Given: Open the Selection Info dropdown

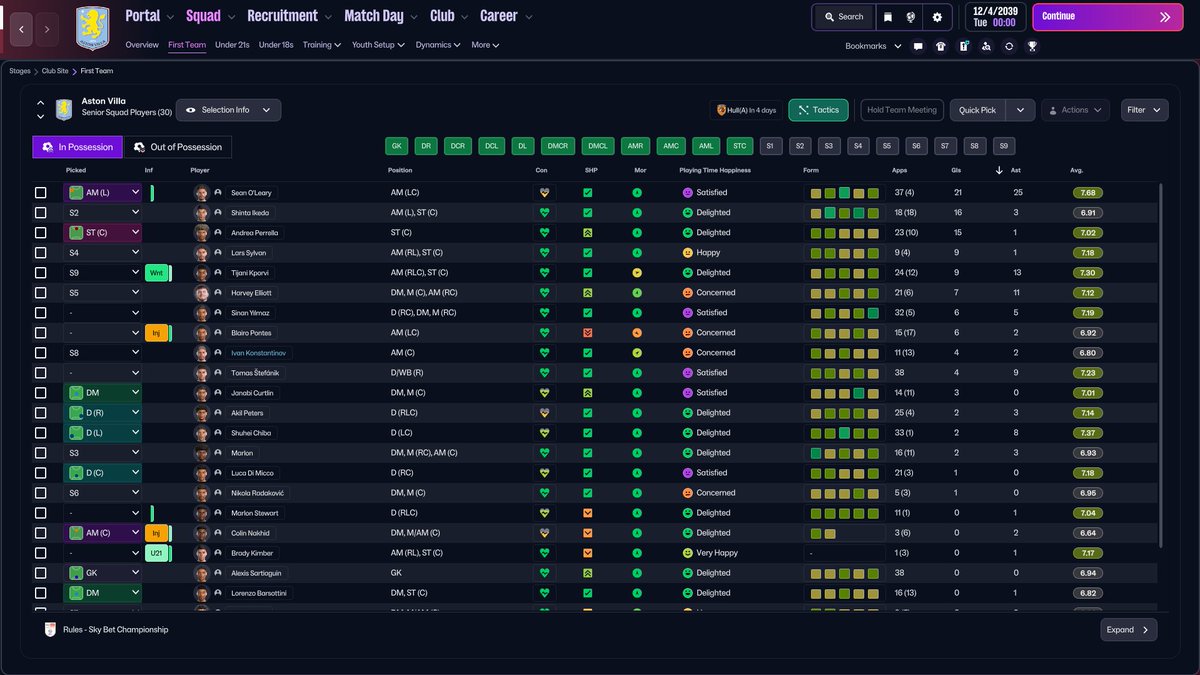Looking at the screenshot, I should pos(229,110).
